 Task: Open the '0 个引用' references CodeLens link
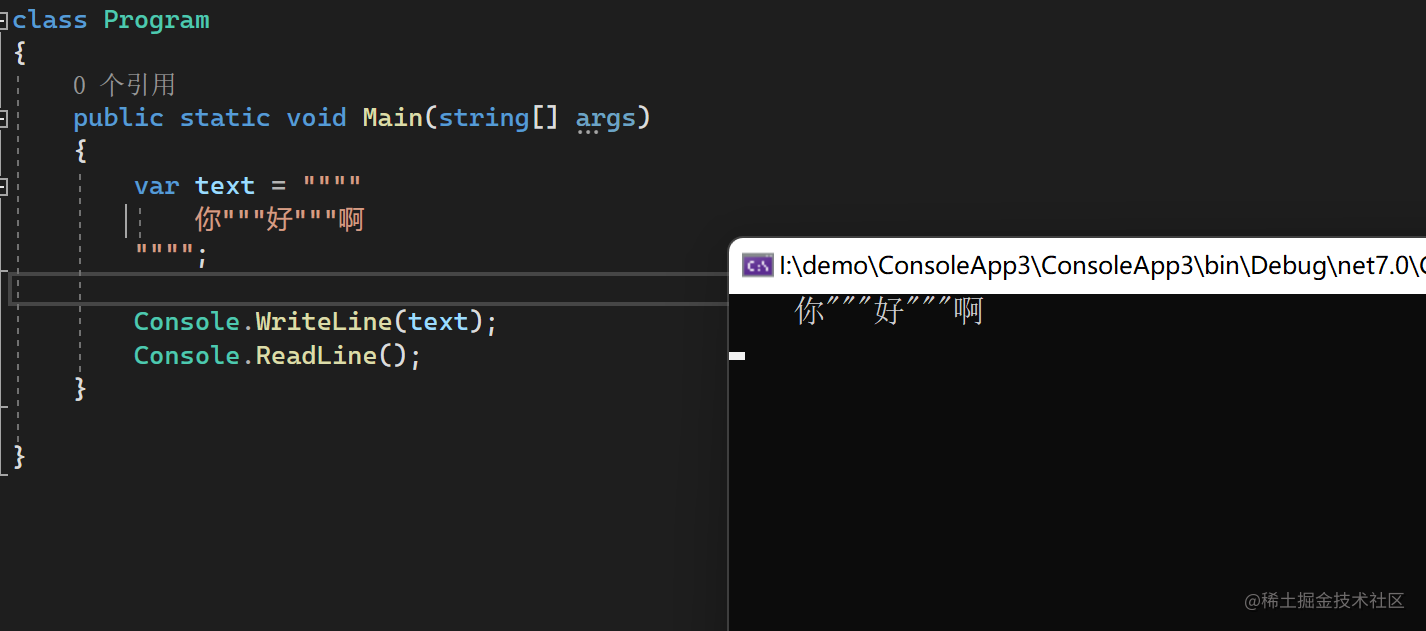pos(124,85)
